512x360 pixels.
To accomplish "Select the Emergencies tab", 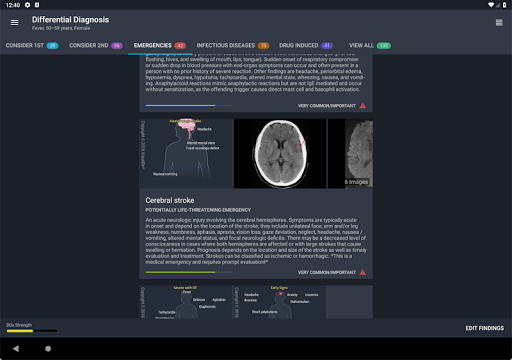I will 160,46.
